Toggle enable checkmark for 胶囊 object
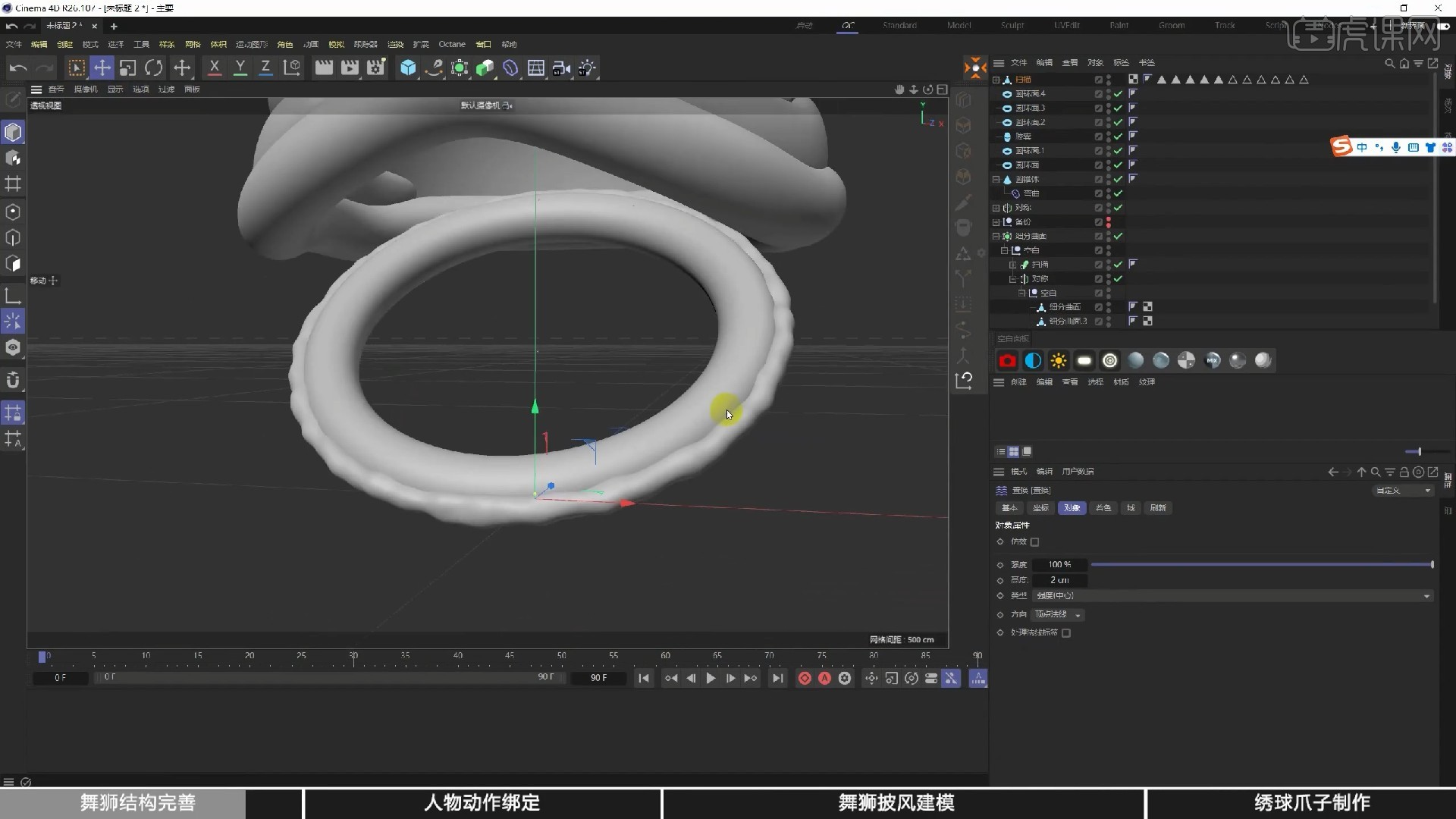Viewport: 1456px width, 819px height. [x=1118, y=136]
